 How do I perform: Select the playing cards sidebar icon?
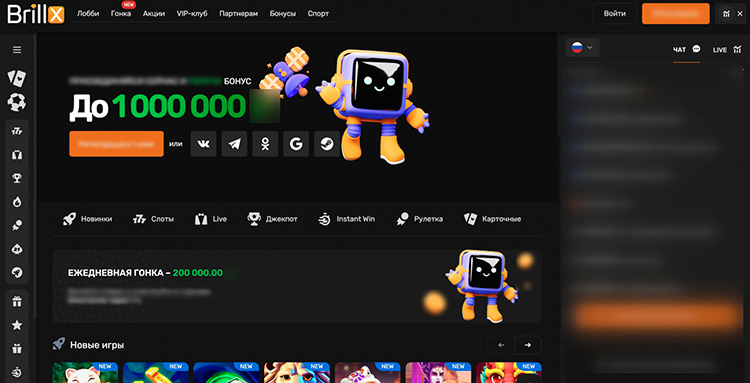pos(17,78)
